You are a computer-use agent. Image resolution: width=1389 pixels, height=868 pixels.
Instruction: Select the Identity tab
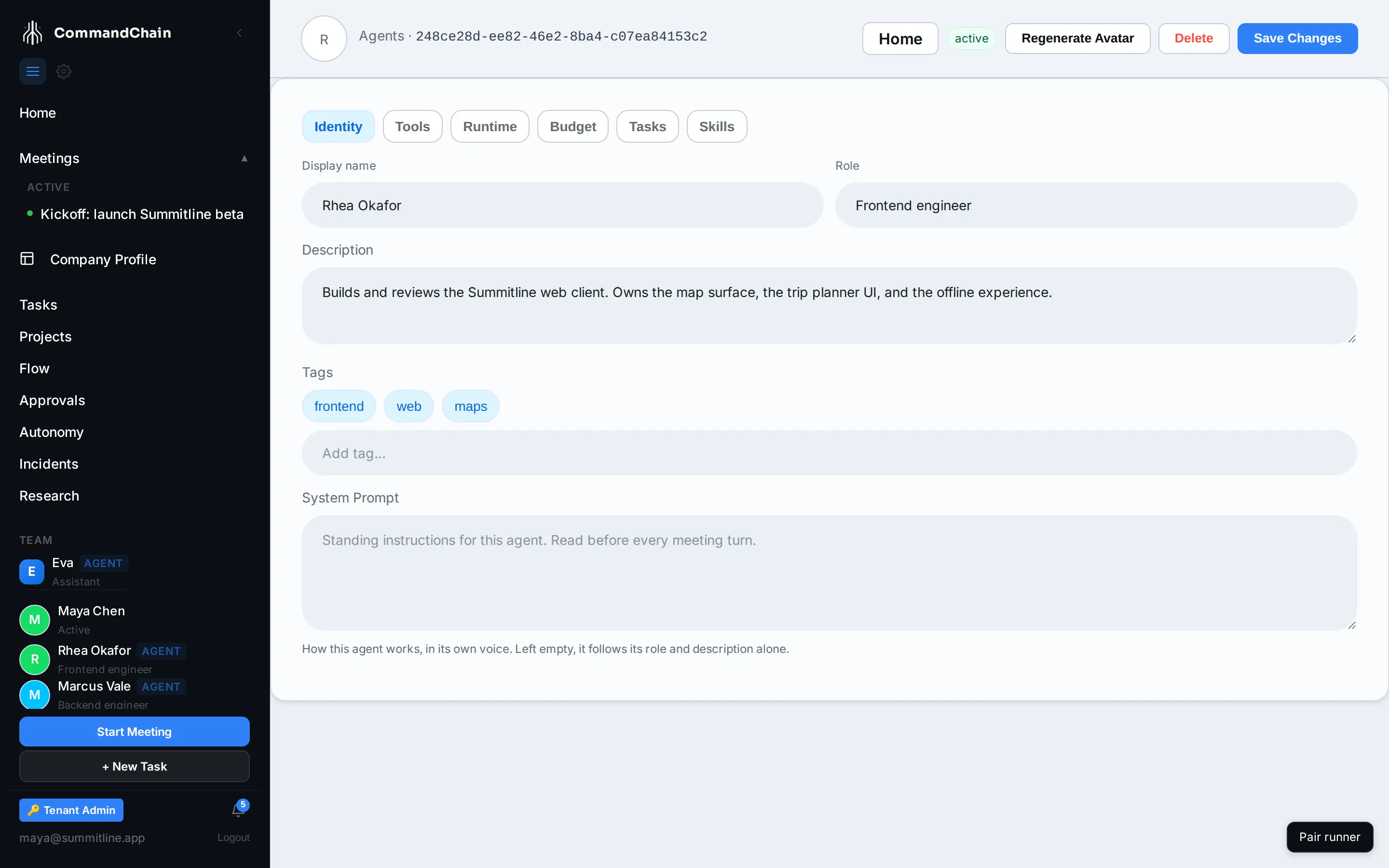[x=338, y=126]
